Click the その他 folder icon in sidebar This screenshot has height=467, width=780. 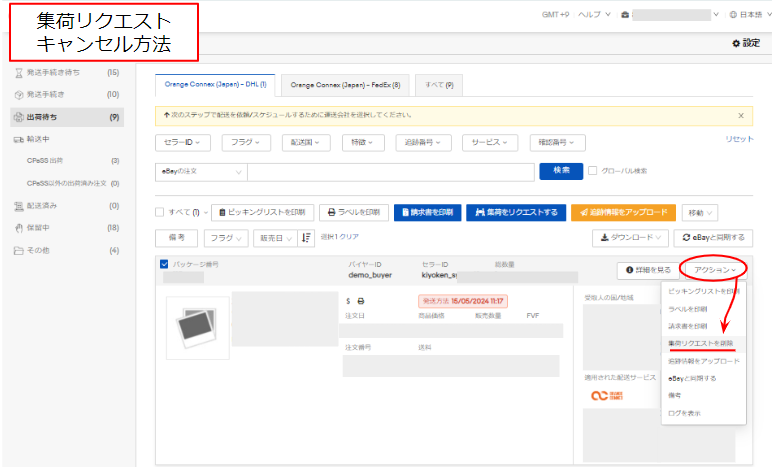pyautogui.click(x=18, y=250)
